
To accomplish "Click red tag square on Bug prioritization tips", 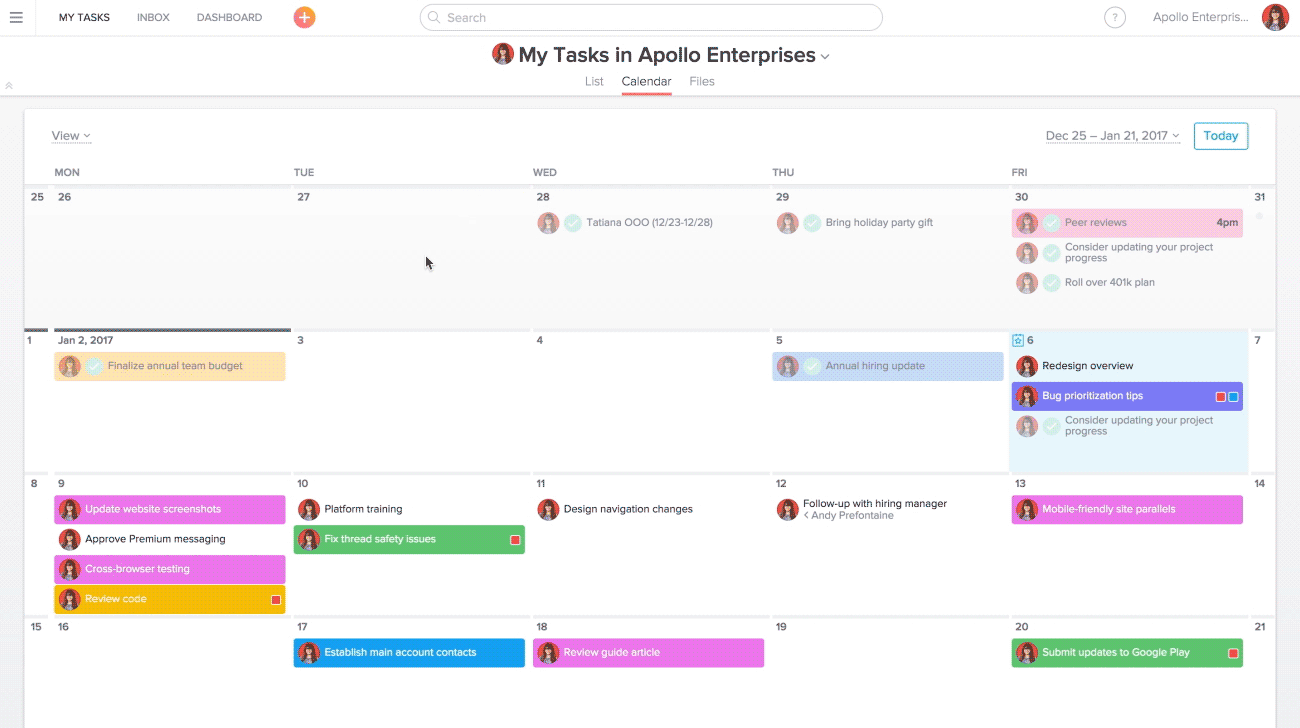I will click(1221, 397).
